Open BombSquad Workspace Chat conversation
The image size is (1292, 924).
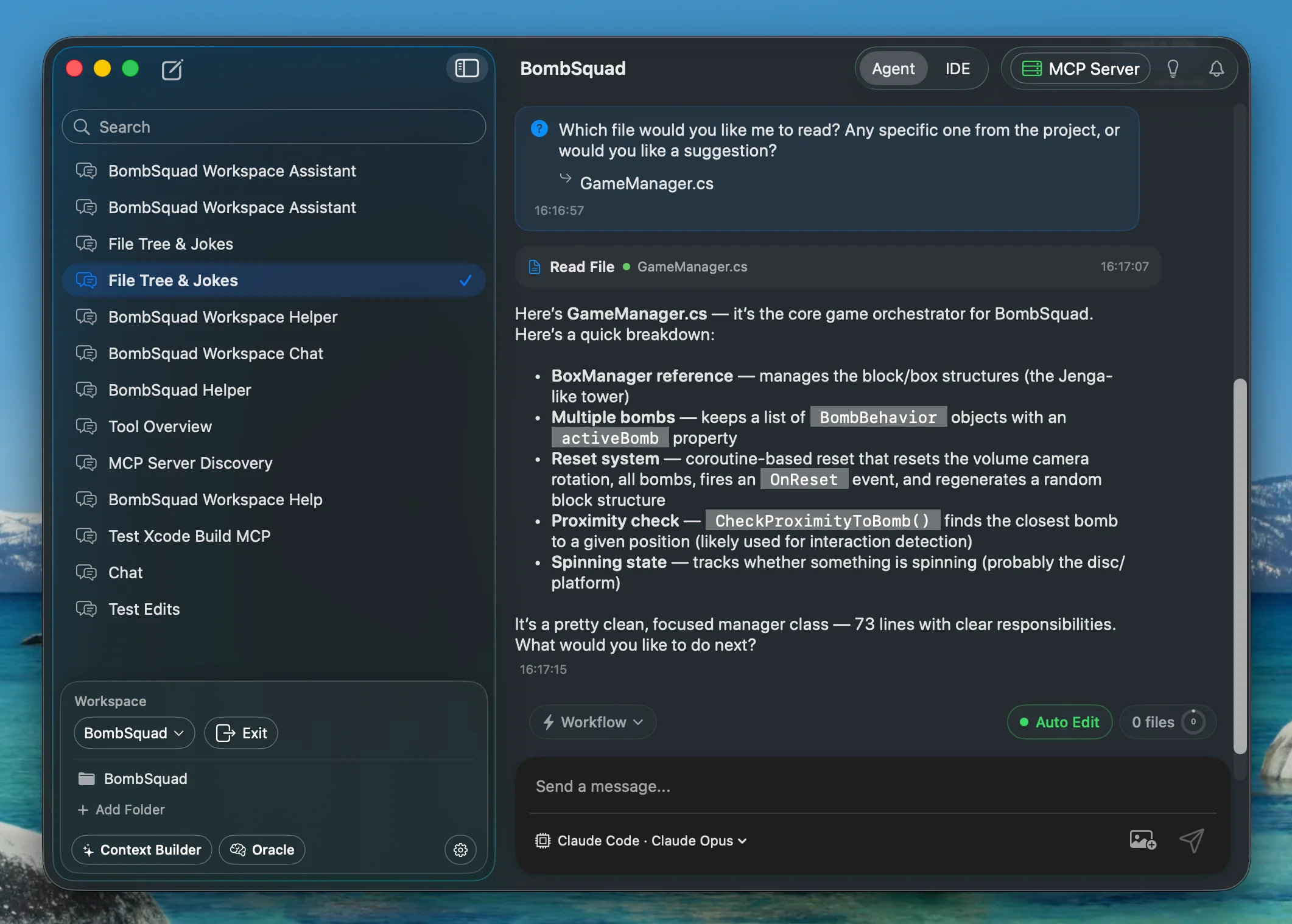tap(274, 353)
